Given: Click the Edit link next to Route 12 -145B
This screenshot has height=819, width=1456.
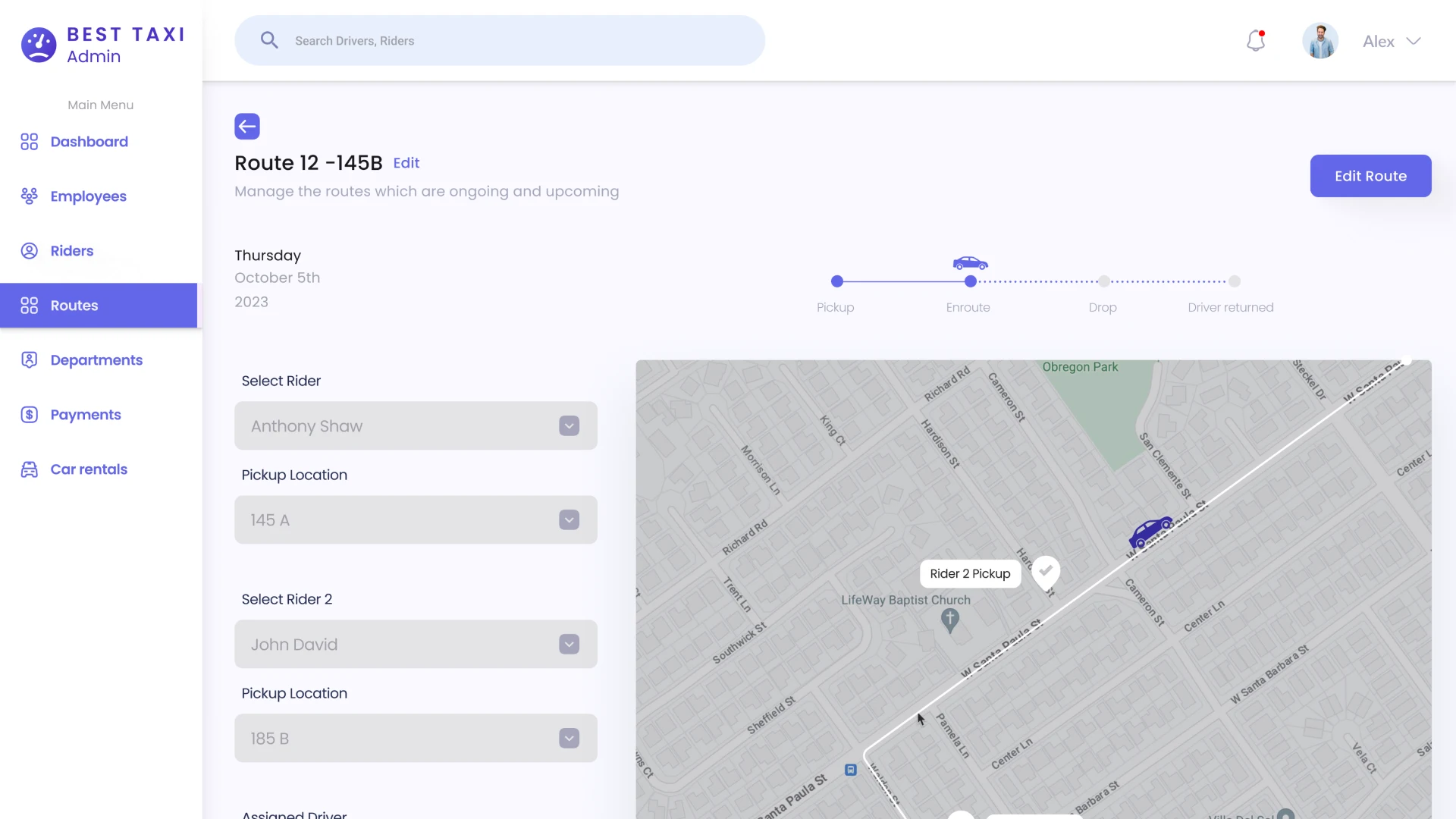Looking at the screenshot, I should (406, 162).
